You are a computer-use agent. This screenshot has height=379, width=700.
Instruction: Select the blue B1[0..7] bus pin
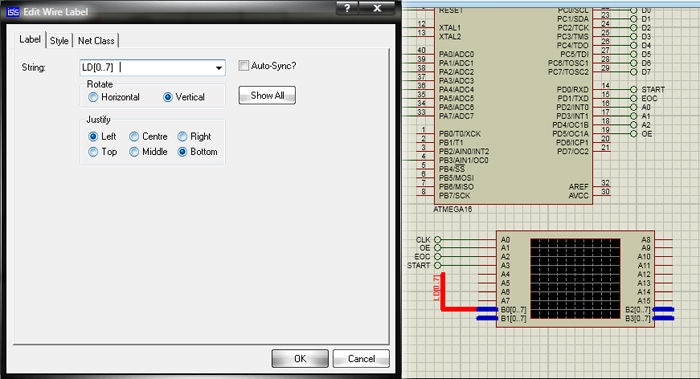point(487,318)
